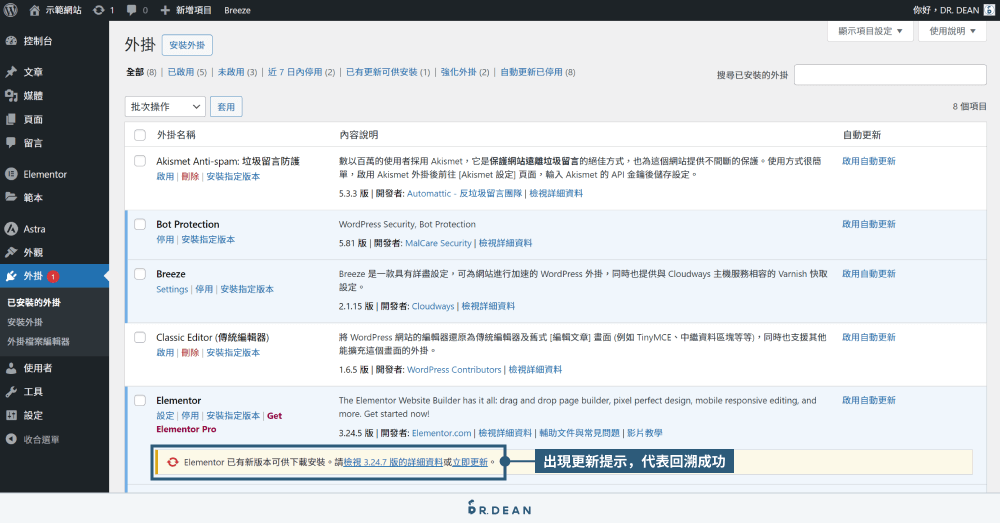Click the 搜尋已安裝的外掛 search field
This screenshot has height=523, width=1000.
[890, 75]
